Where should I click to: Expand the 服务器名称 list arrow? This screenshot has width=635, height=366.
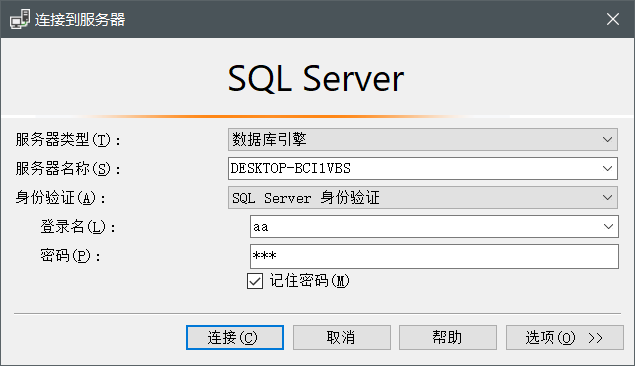pos(607,168)
